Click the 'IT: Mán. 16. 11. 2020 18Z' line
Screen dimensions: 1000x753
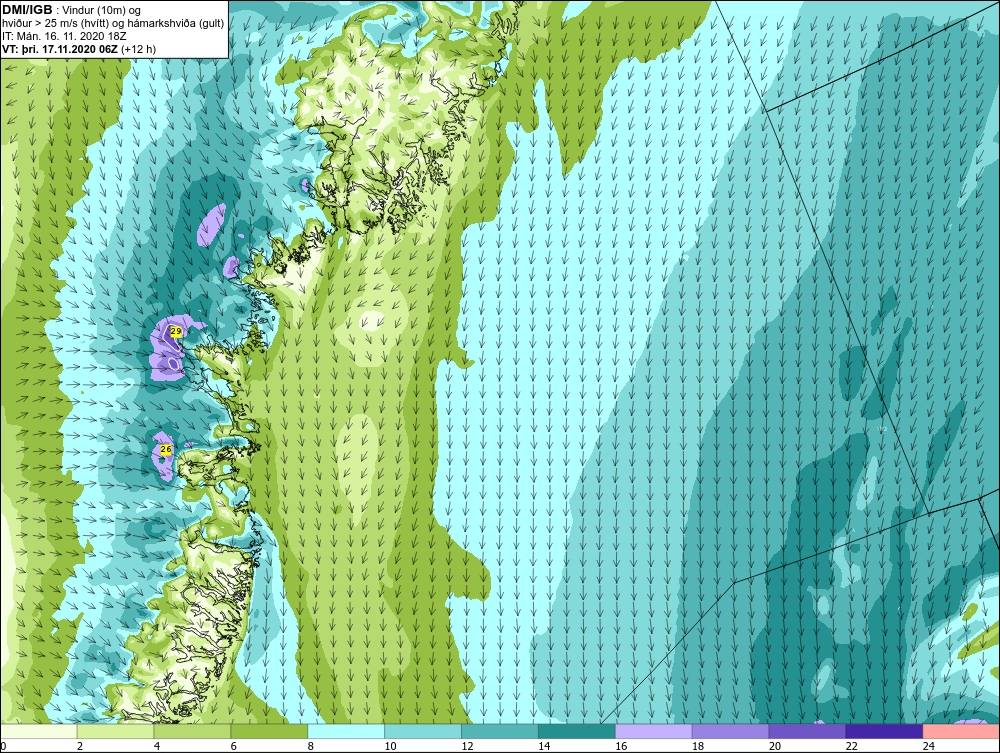coord(64,36)
